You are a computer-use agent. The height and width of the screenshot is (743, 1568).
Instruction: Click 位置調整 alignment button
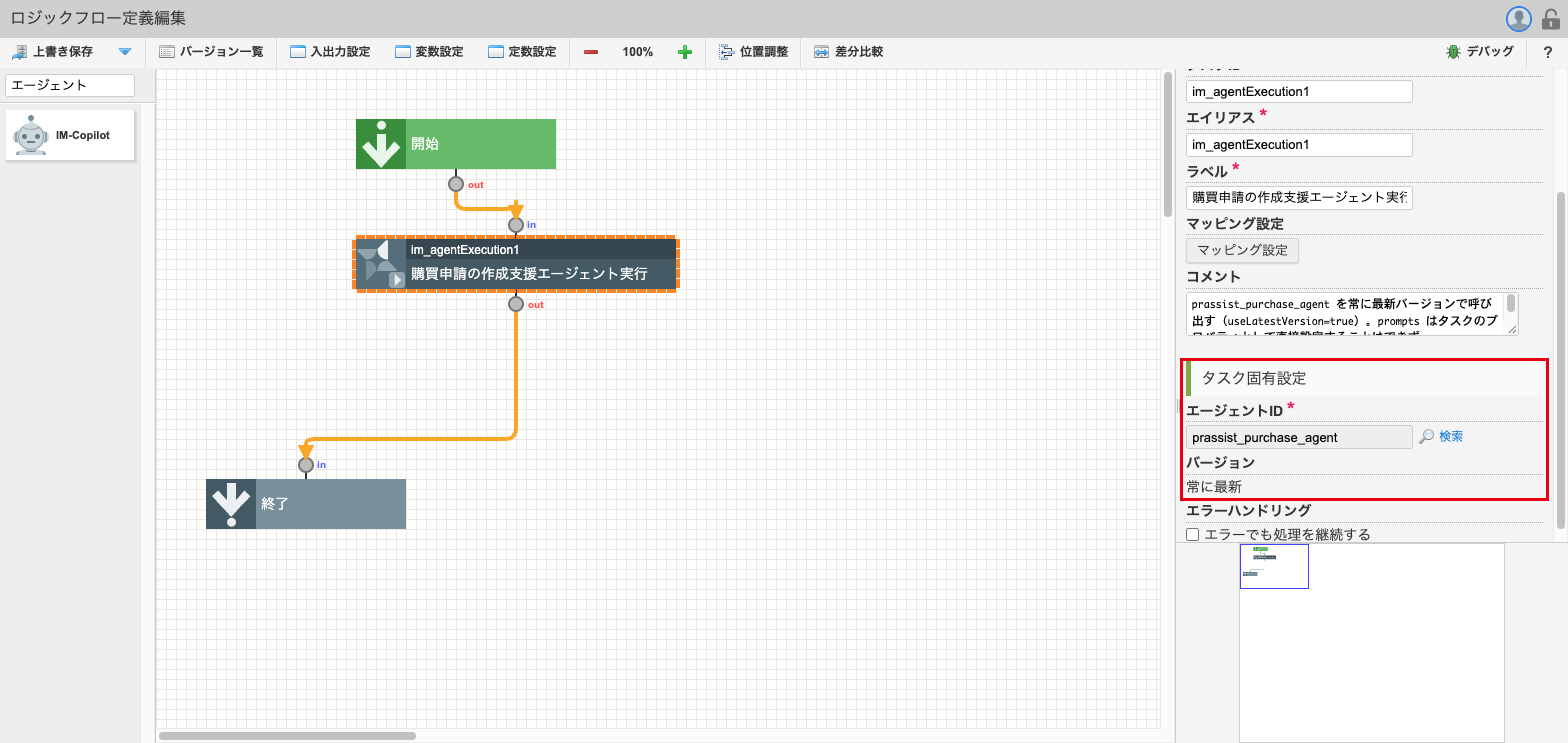click(753, 52)
